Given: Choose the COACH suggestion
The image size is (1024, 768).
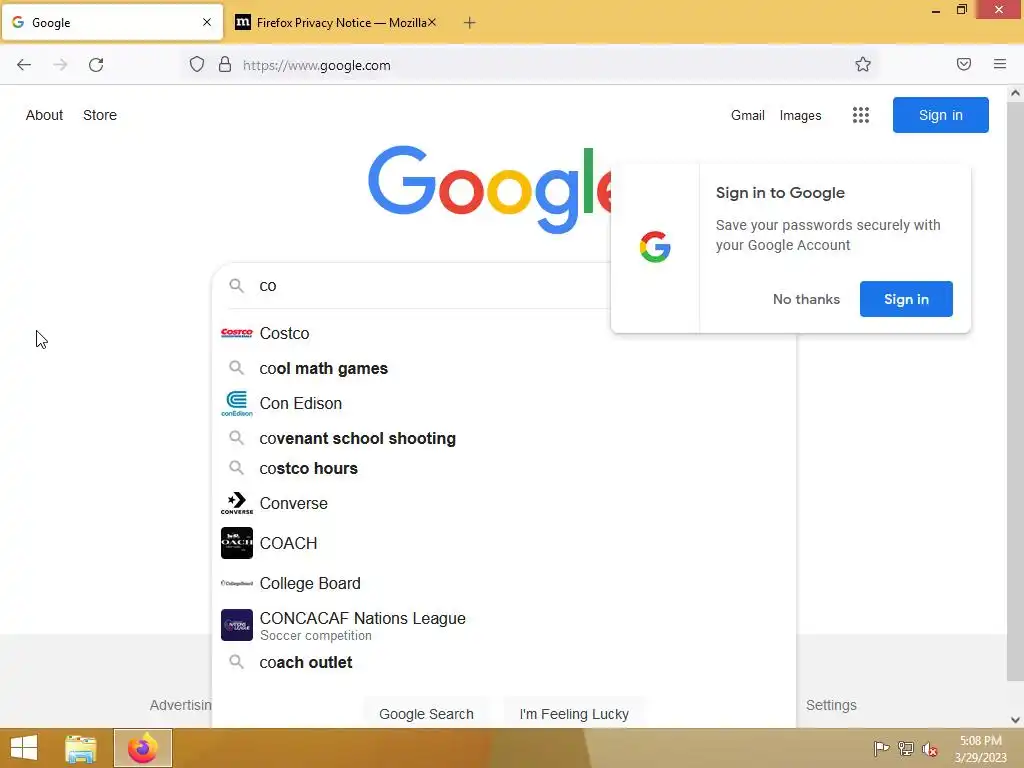Looking at the screenshot, I should [x=504, y=543].
